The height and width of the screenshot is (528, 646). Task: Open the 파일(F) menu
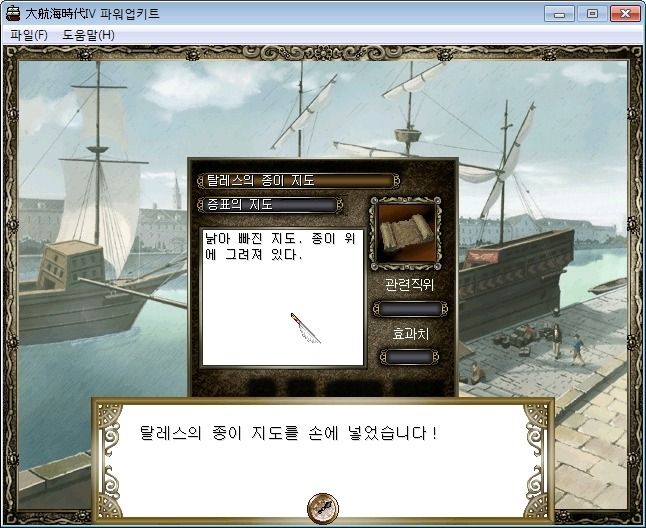click(29, 35)
